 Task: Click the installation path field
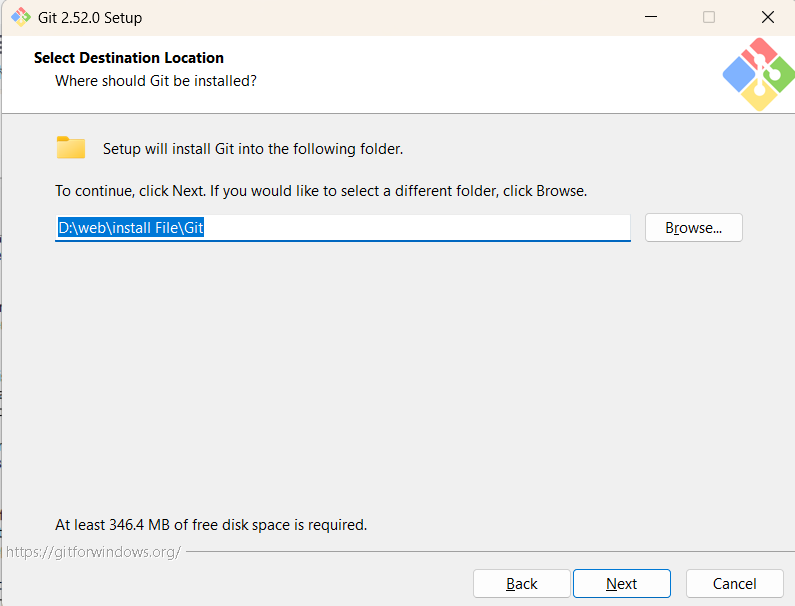[343, 228]
